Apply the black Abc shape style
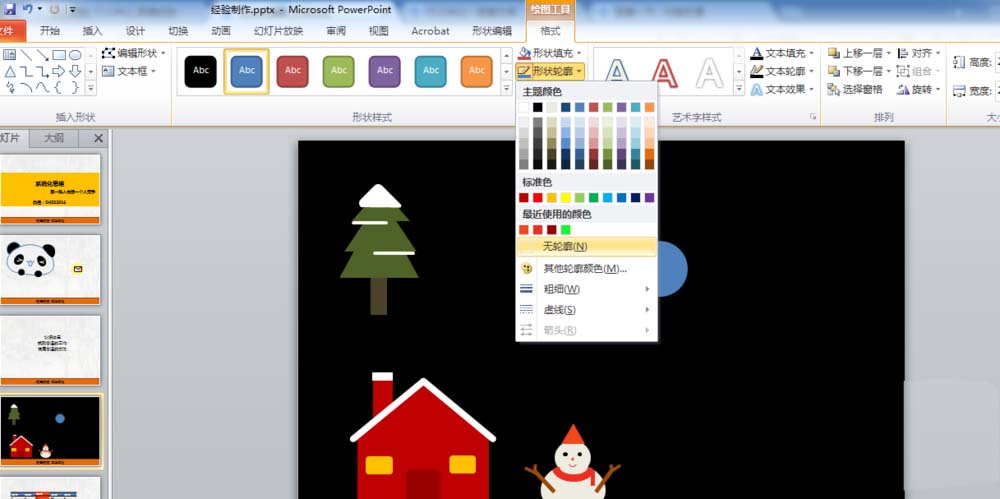This screenshot has height=499, width=1000. point(201,71)
